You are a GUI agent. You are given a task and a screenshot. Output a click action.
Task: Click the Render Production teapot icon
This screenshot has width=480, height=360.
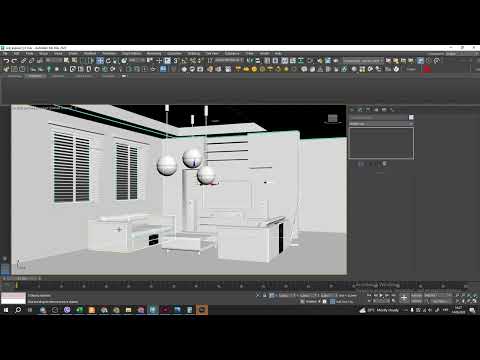336,61
